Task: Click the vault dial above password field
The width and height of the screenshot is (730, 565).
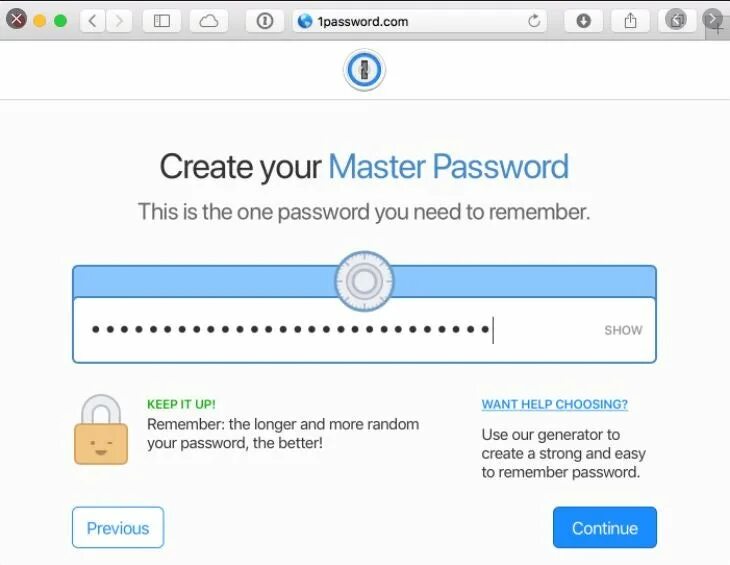Action: (364, 281)
